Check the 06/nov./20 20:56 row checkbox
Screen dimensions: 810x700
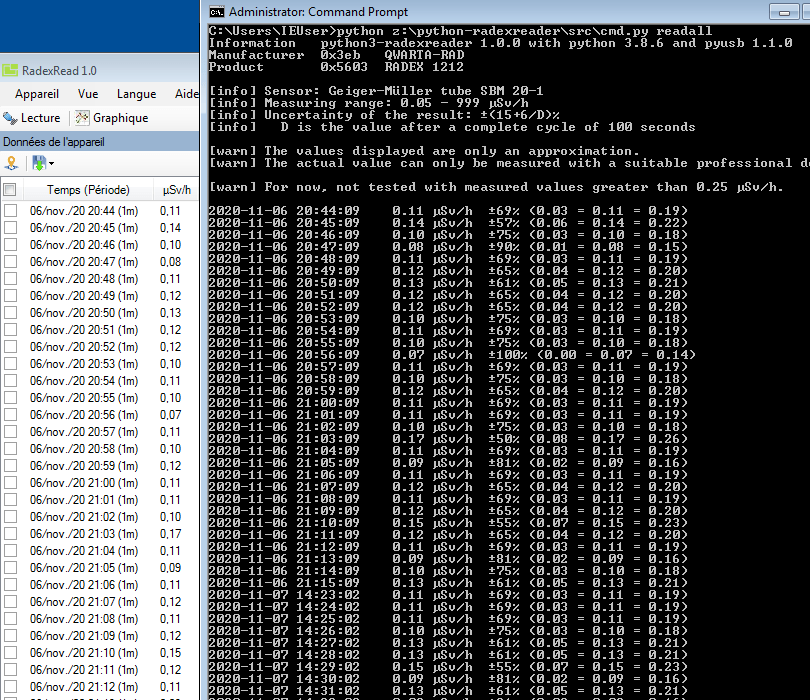[x=10, y=415]
